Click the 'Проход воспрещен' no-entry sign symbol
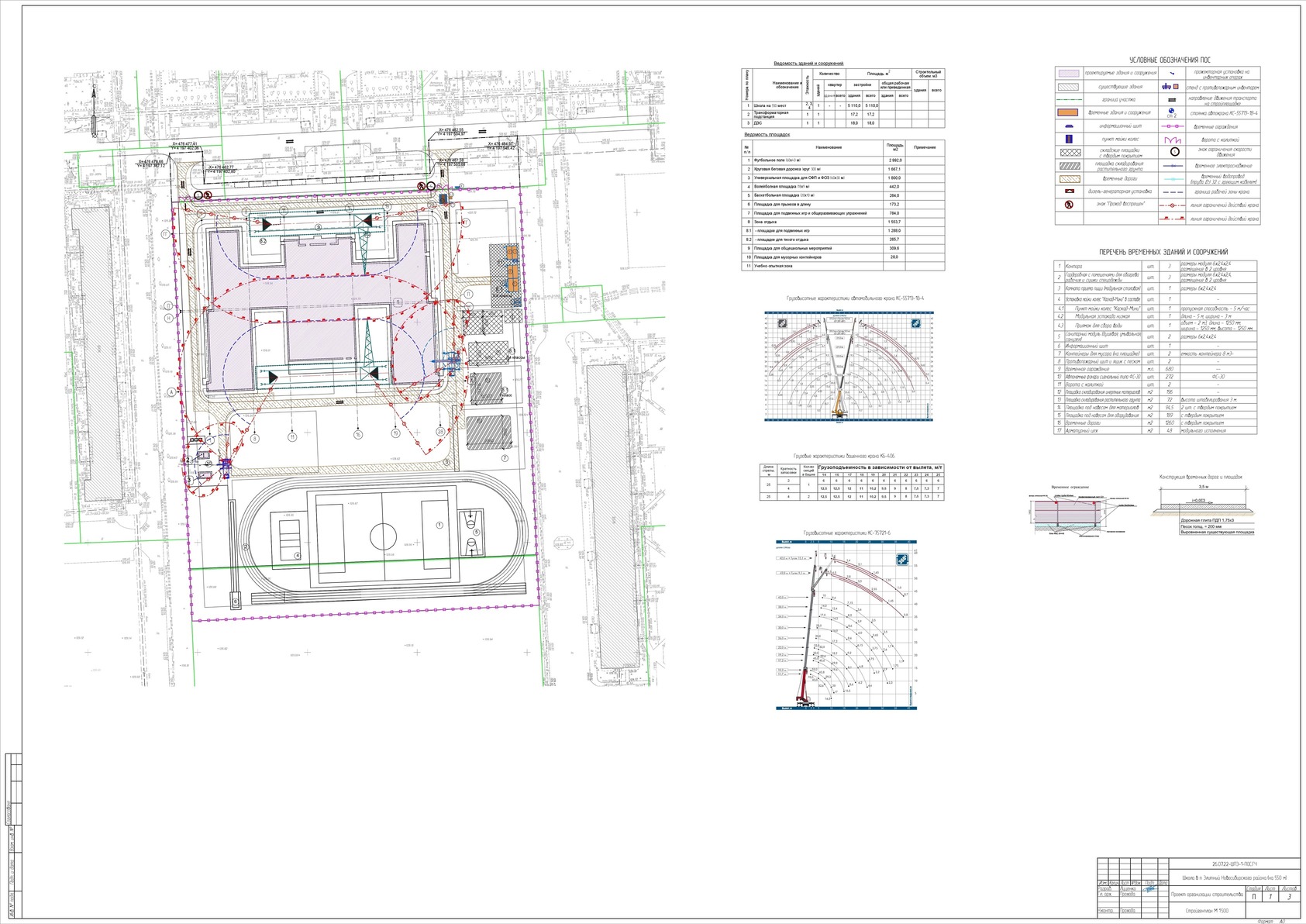 coord(1069,205)
